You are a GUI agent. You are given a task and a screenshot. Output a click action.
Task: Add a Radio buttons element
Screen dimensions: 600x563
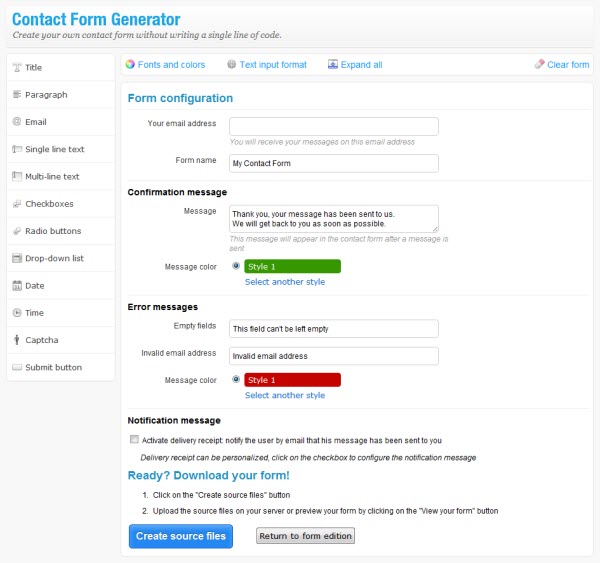point(61,231)
